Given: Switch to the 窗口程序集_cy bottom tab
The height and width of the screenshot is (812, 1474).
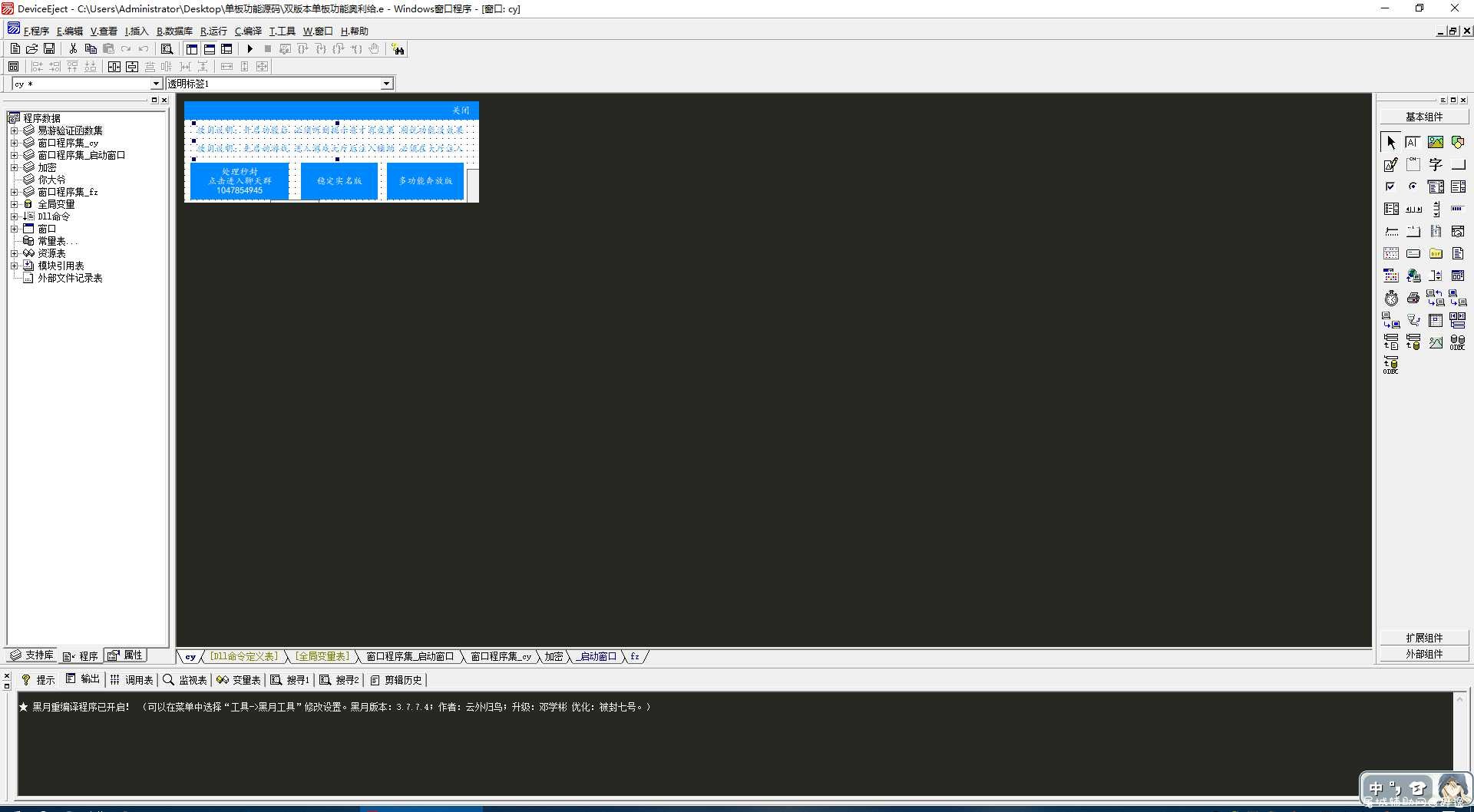Looking at the screenshot, I should coord(501,657).
